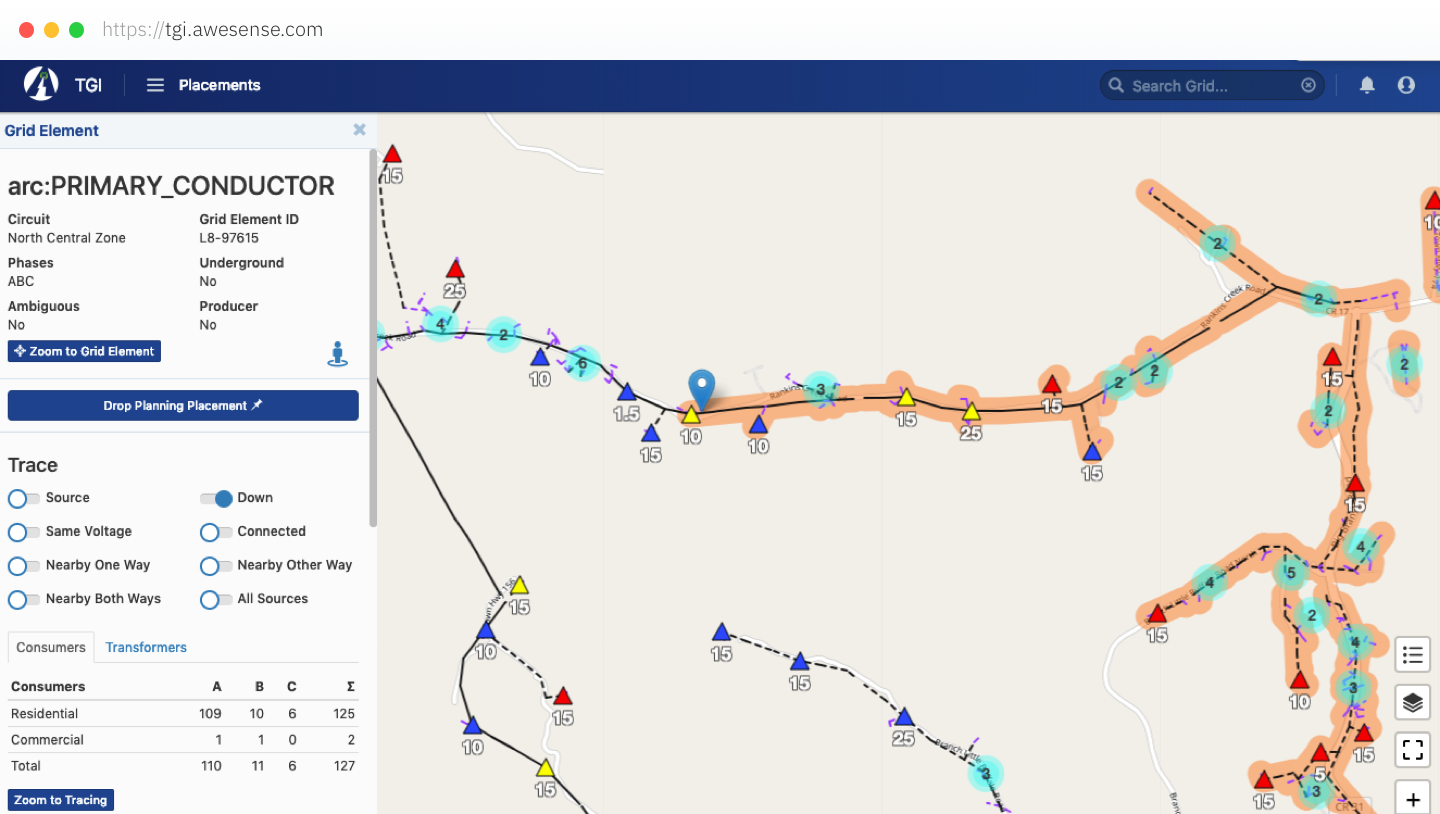Click inside the Search Grid input field
Image resolution: width=1440 pixels, height=814 pixels.
tap(1210, 85)
